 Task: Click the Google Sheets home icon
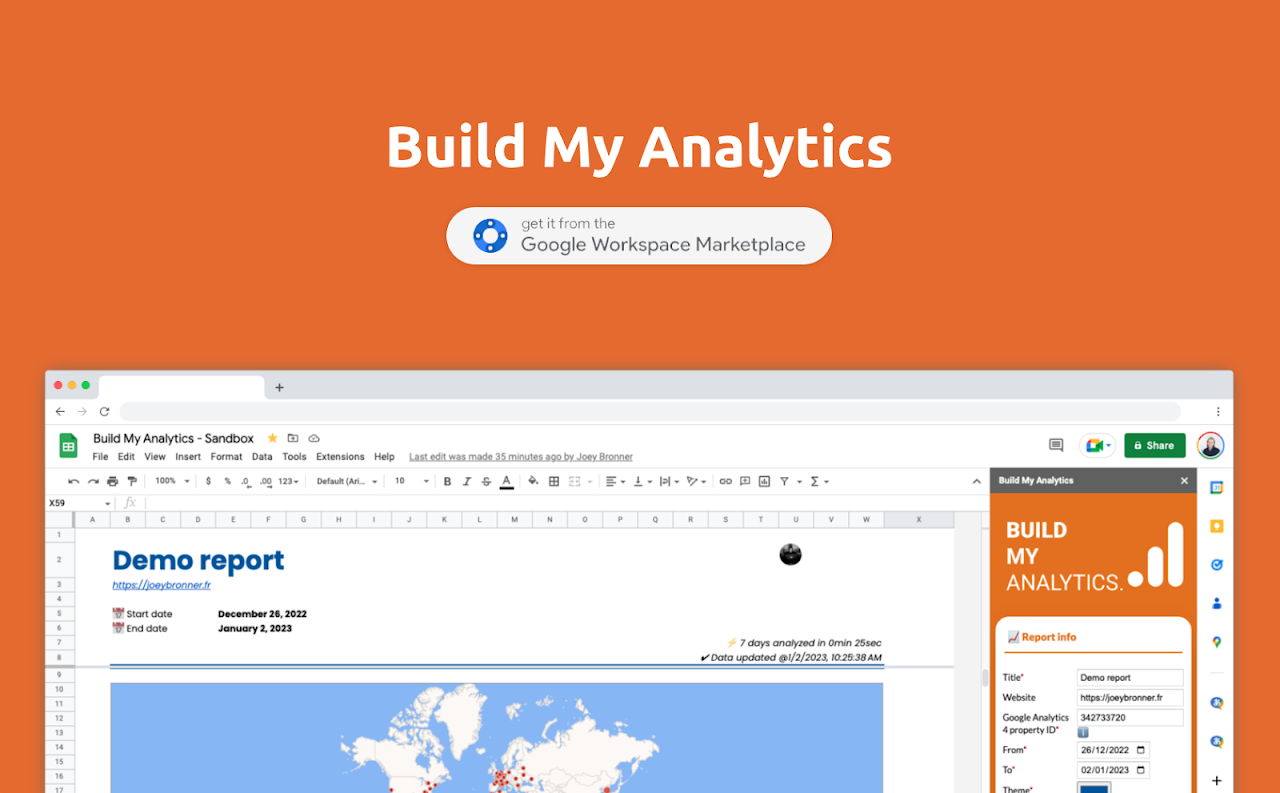coord(68,446)
